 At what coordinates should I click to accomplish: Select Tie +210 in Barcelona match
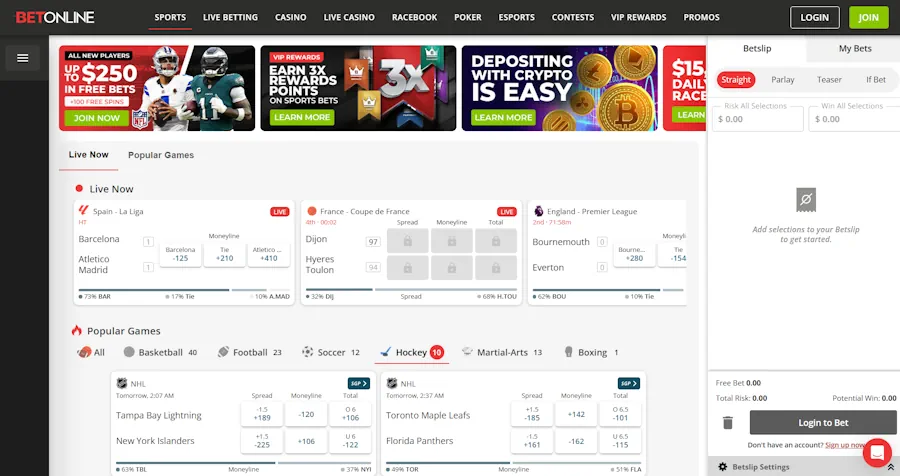click(224, 254)
